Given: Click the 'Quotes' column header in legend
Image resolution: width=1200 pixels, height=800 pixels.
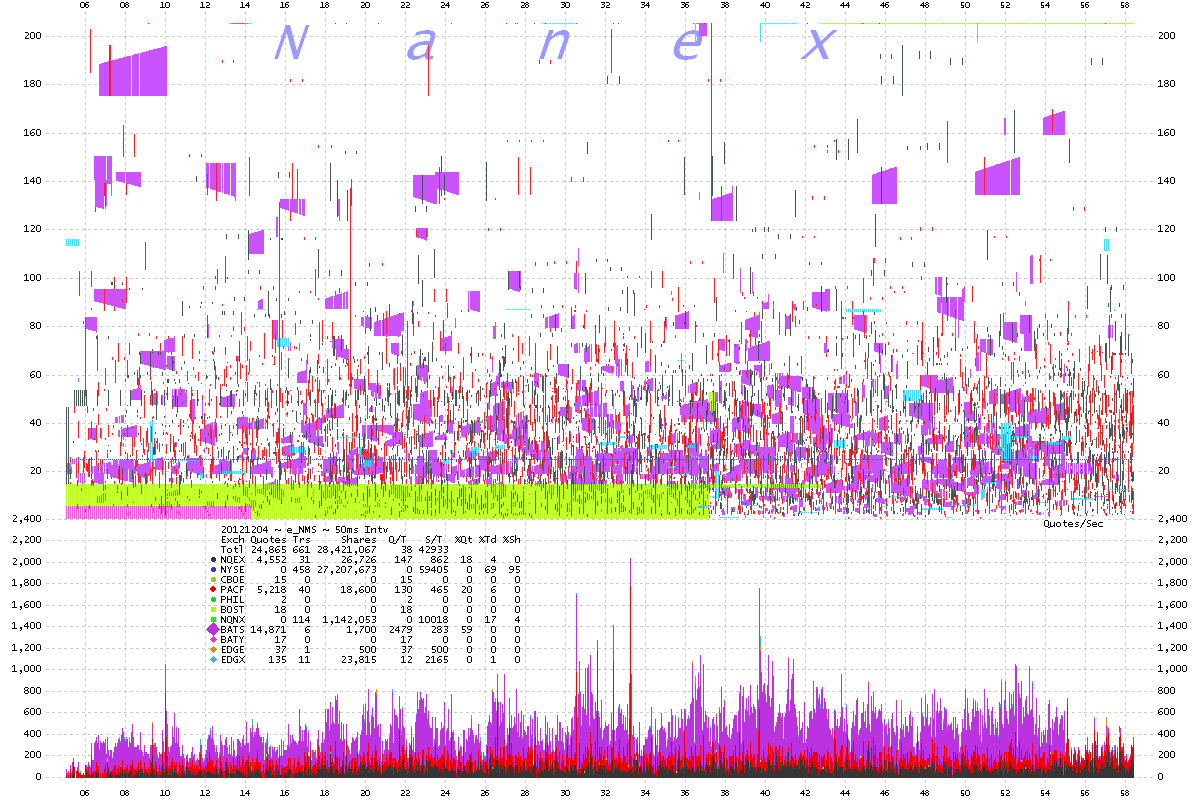Looking at the screenshot, I should click(268, 539).
